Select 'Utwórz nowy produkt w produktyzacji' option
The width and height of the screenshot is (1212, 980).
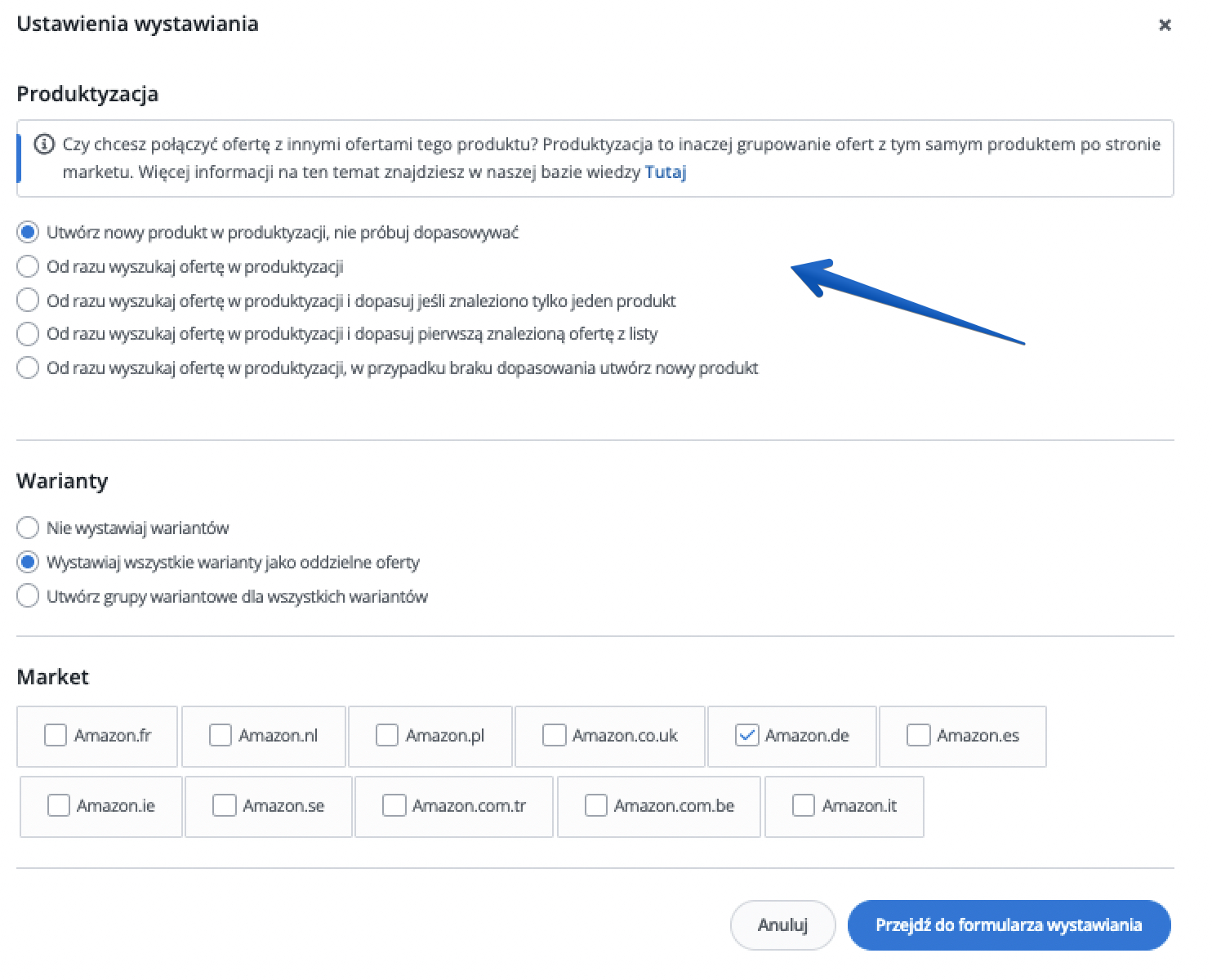(x=28, y=233)
